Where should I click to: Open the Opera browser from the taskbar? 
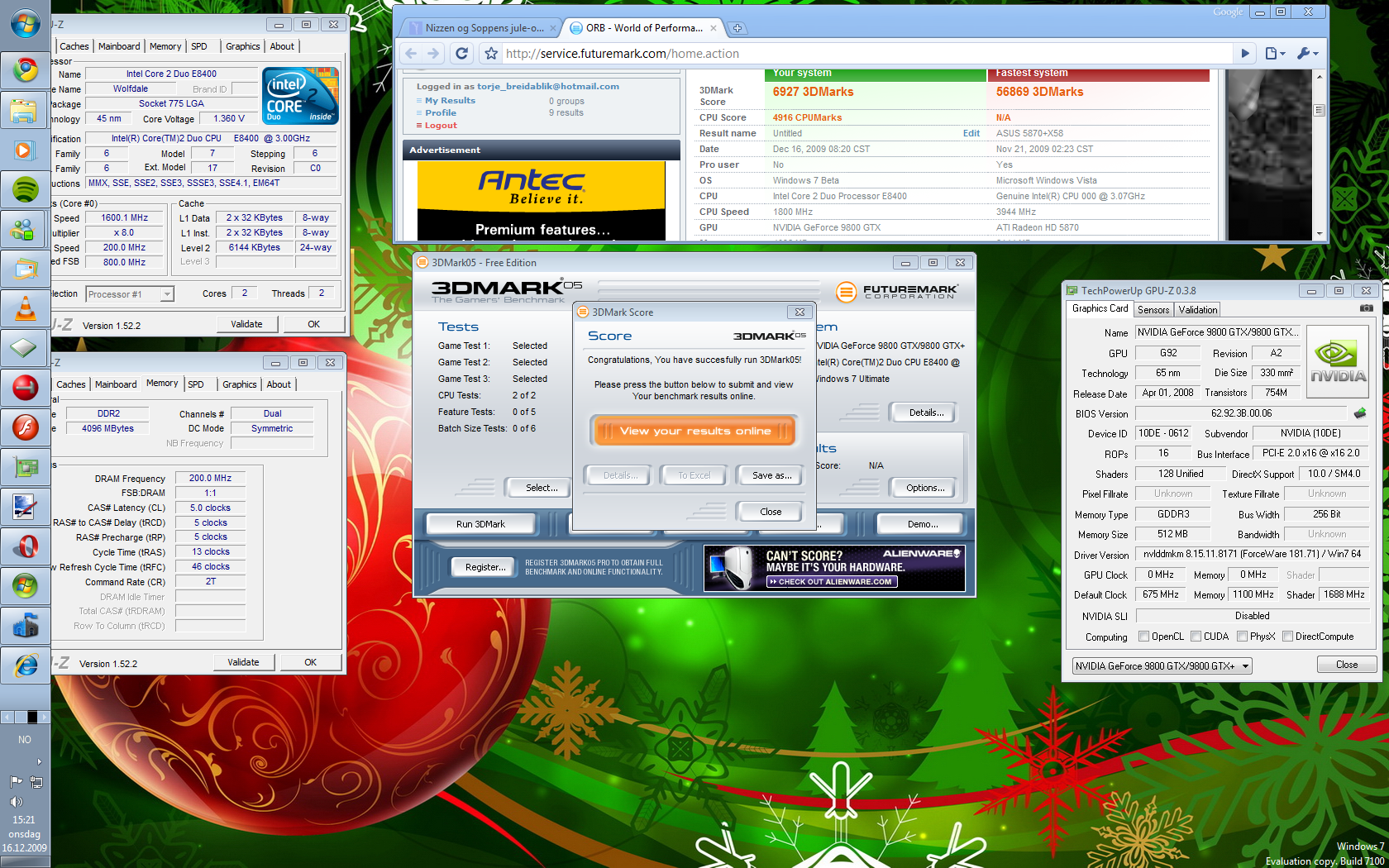point(25,546)
